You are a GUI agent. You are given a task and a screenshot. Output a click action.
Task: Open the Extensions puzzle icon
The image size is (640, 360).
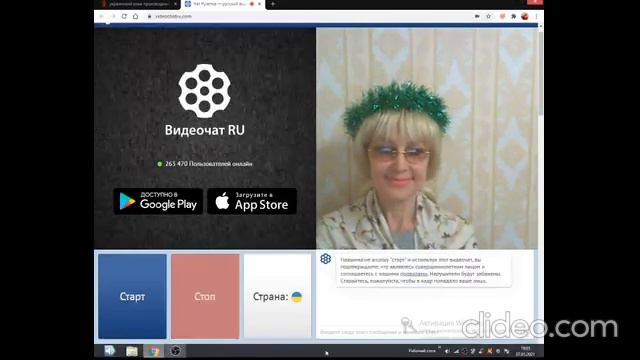click(513, 16)
